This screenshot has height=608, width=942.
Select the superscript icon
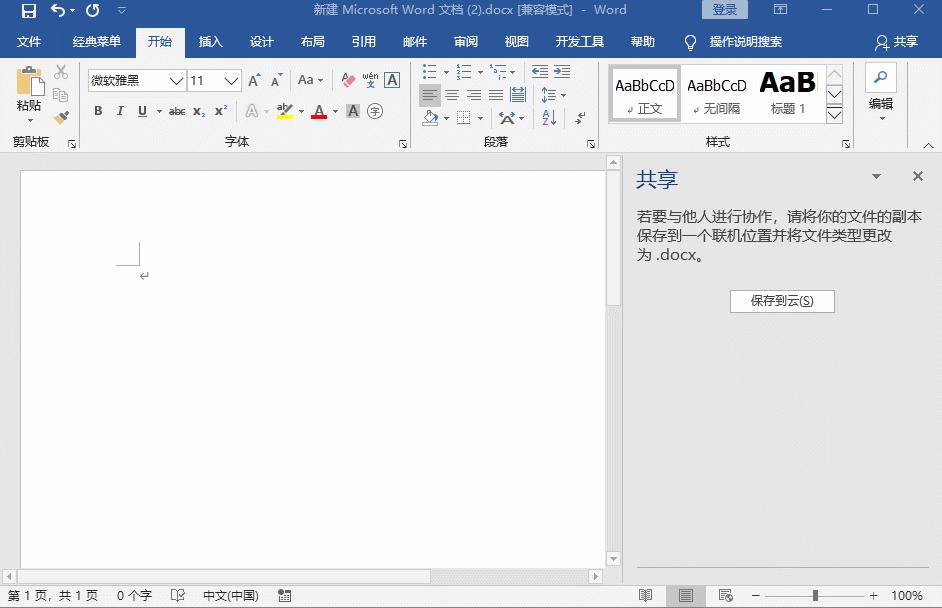tap(222, 111)
